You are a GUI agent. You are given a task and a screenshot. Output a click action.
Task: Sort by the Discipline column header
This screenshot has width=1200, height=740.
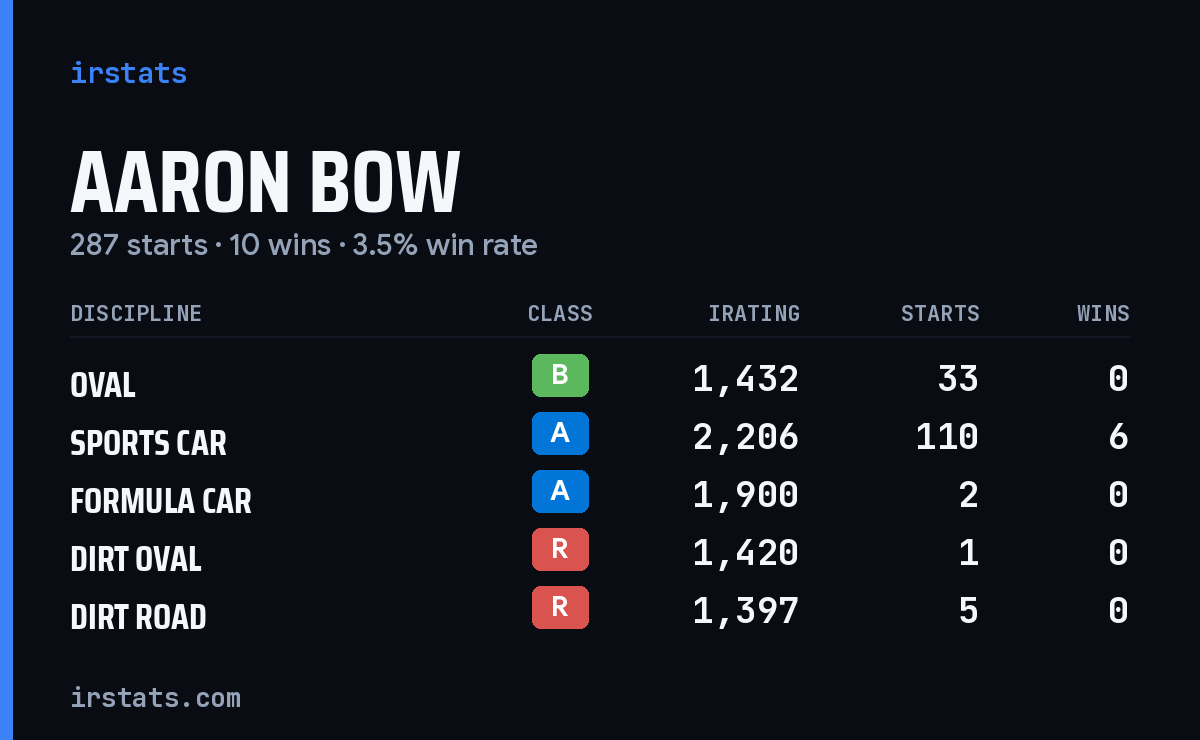click(x=136, y=314)
